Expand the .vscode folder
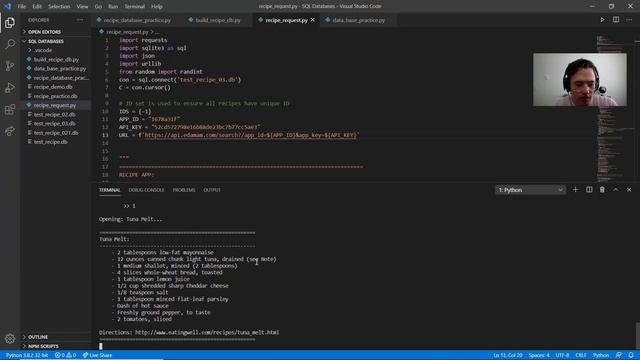Image resolution: width=640 pixels, height=360 pixels. click(x=43, y=50)
